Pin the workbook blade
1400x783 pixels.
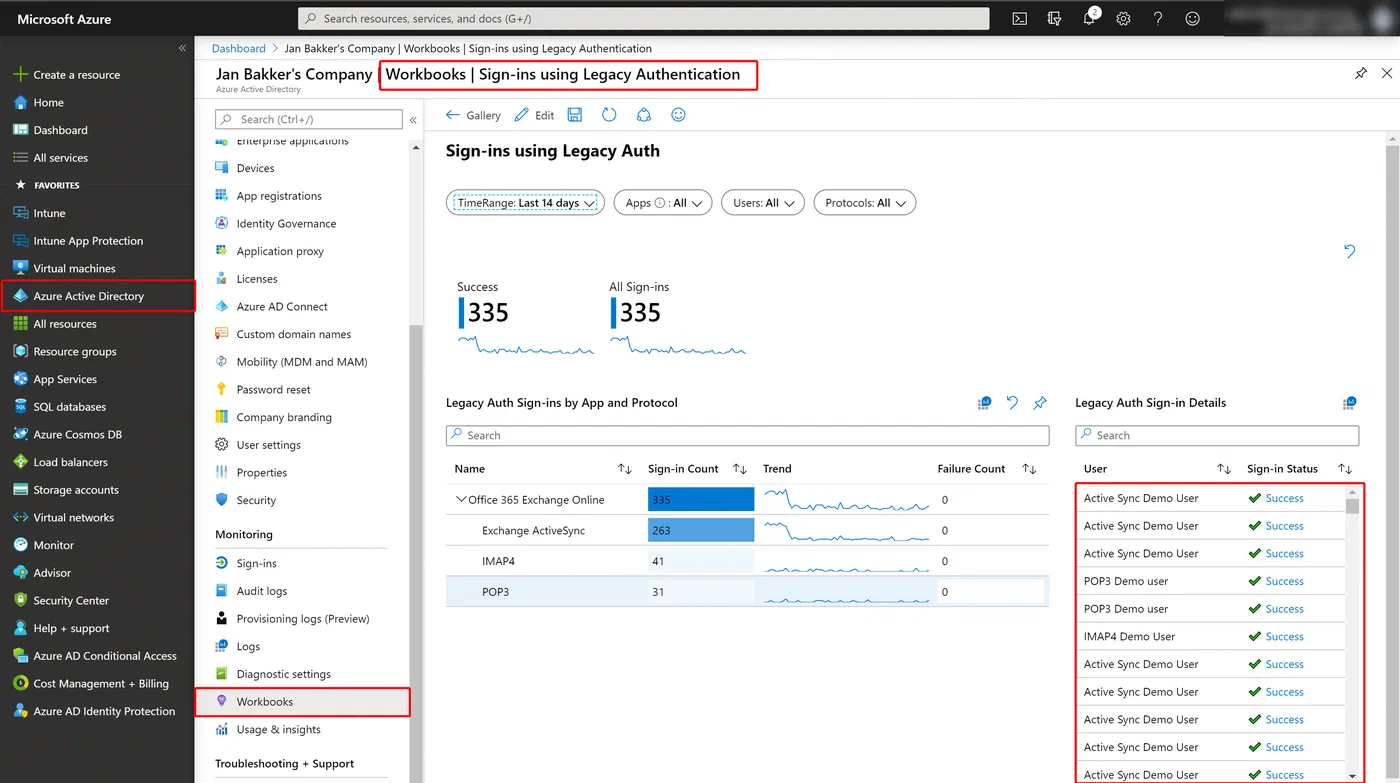tap(1360, 74)
